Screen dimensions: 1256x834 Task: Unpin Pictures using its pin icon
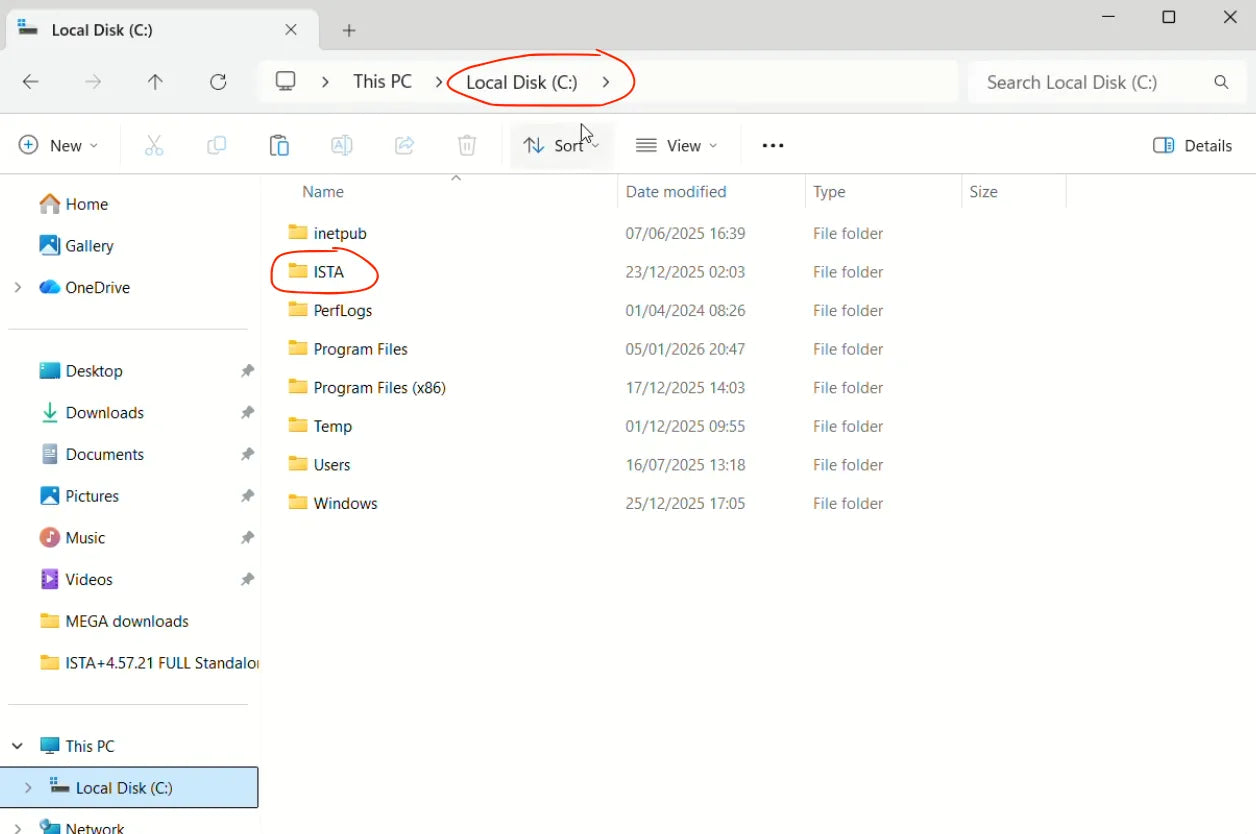pyautogui.click(x=247, y=496)
